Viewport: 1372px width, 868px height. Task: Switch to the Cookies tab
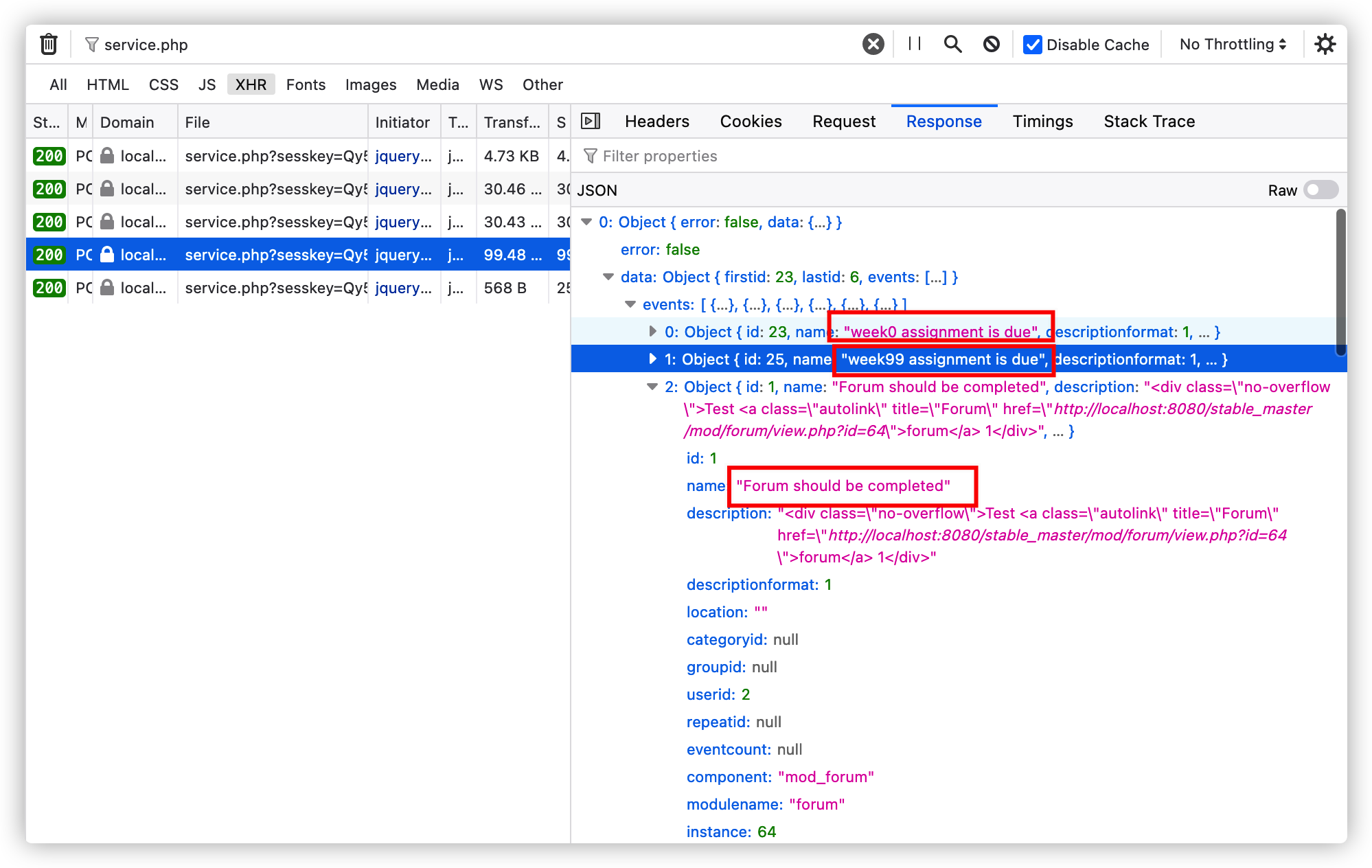coord(751,122)
